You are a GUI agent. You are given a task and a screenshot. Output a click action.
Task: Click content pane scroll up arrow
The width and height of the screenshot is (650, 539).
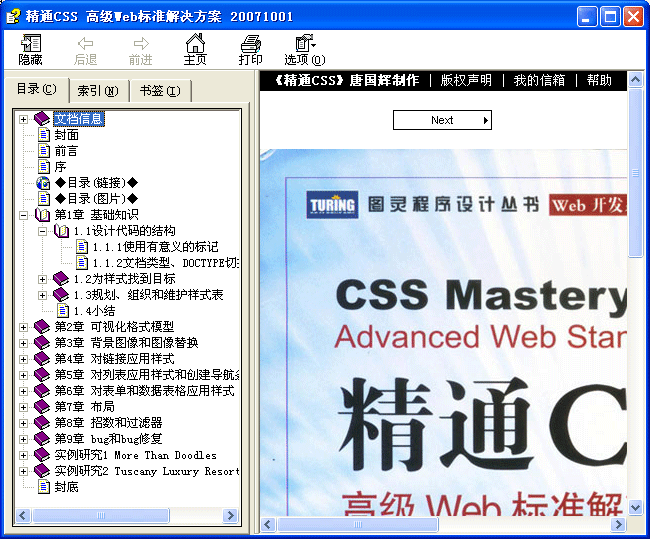point(635,79)
